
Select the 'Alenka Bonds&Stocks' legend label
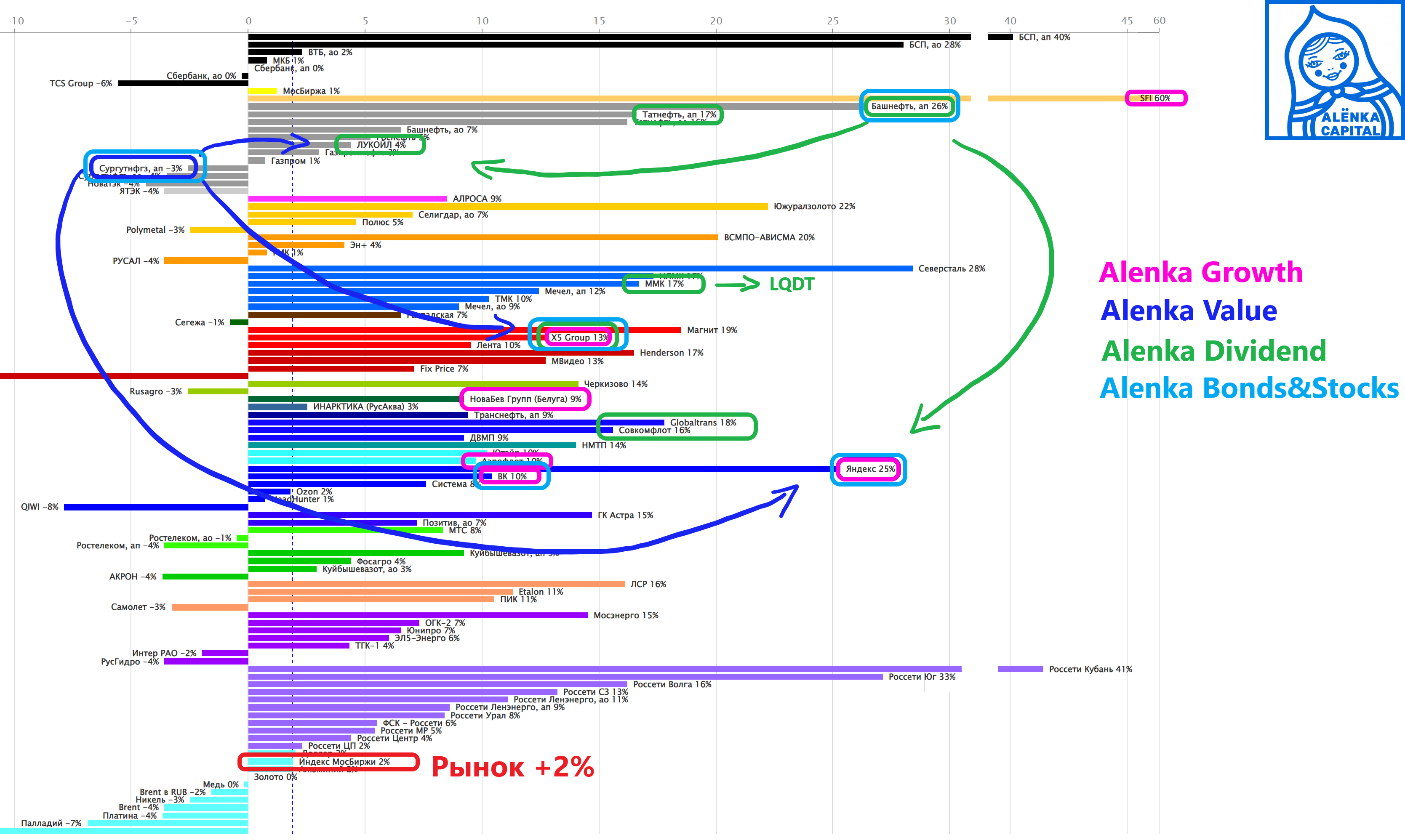coord(1249,388)
